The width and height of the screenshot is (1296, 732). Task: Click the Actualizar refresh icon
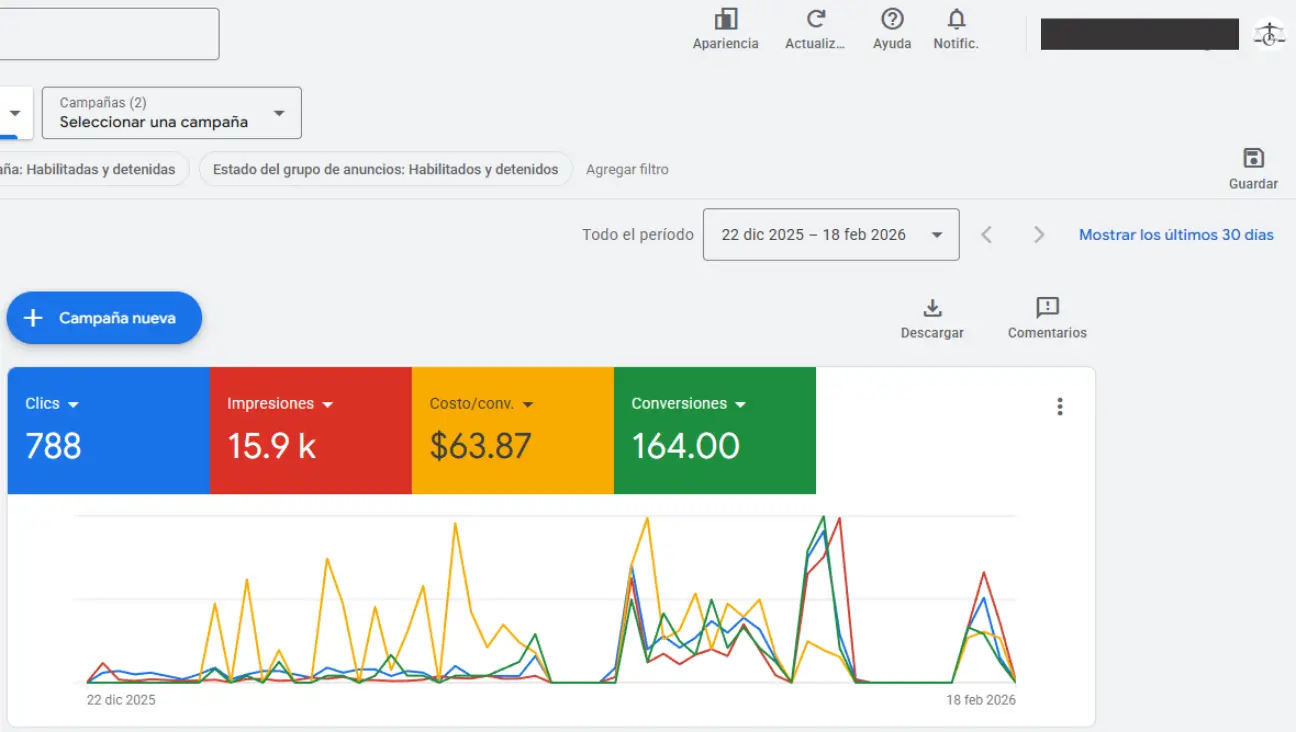coord(816,20)
